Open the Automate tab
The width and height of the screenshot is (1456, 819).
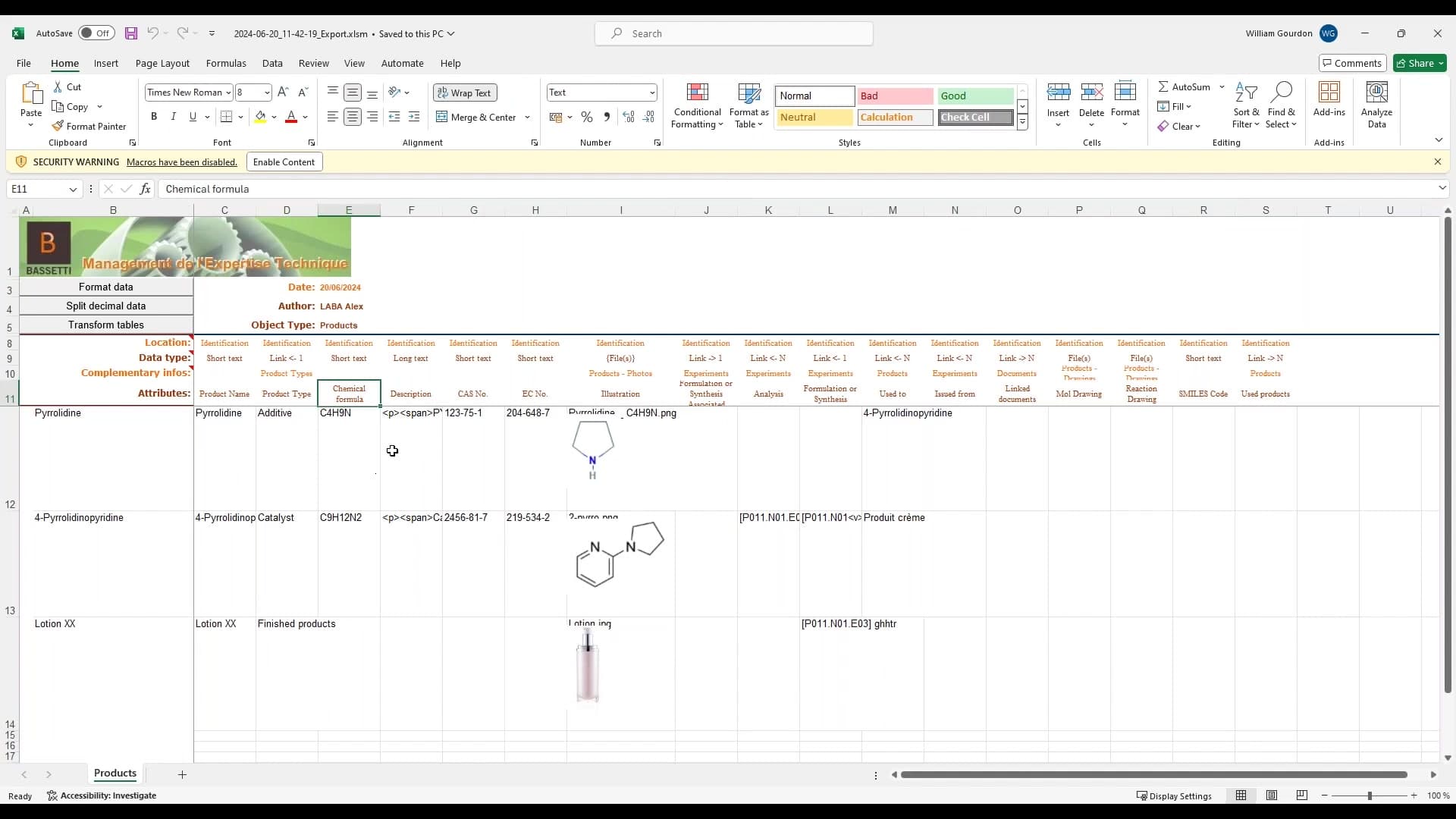[402, 64]
